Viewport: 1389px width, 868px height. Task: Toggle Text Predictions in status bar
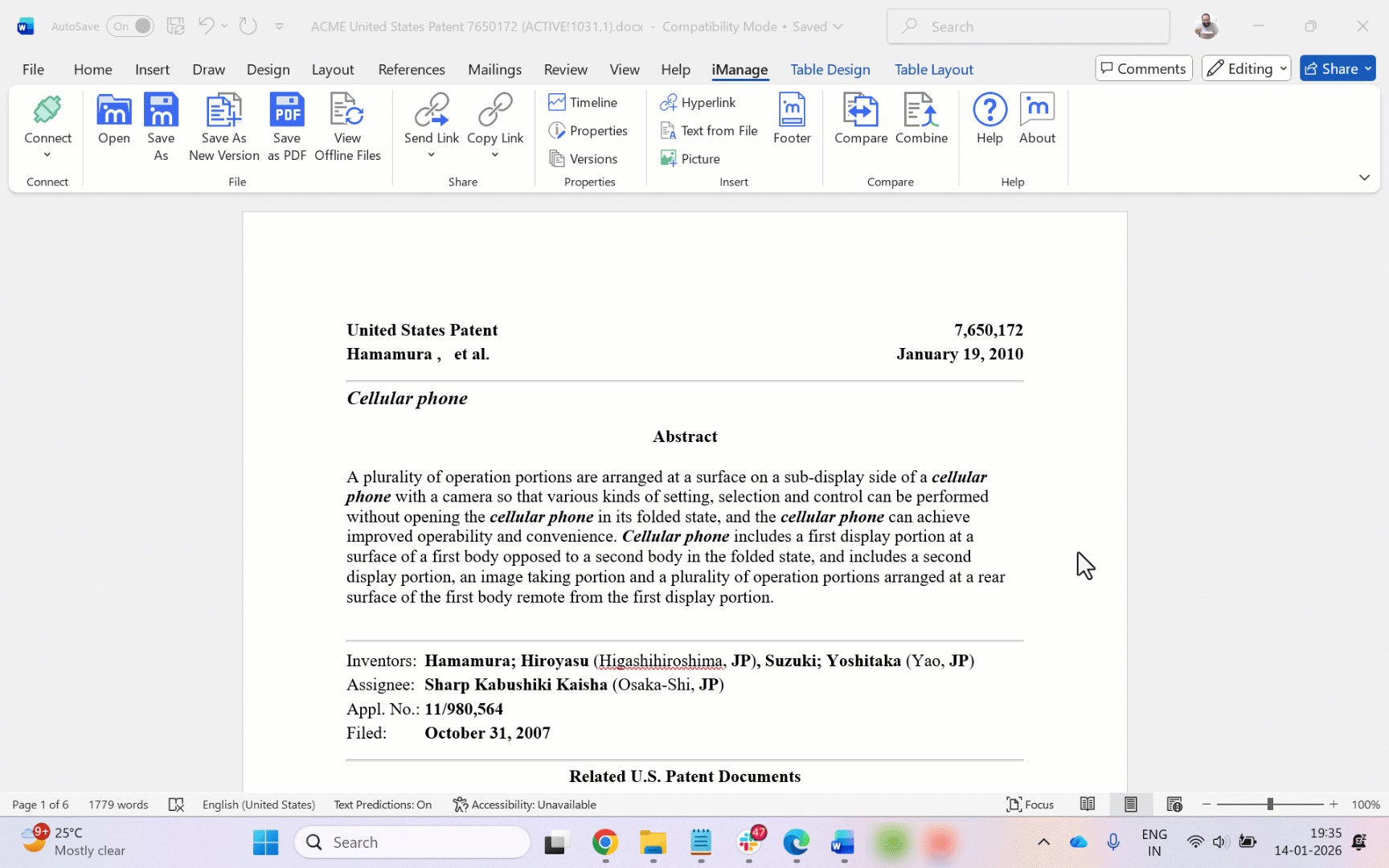383,805
